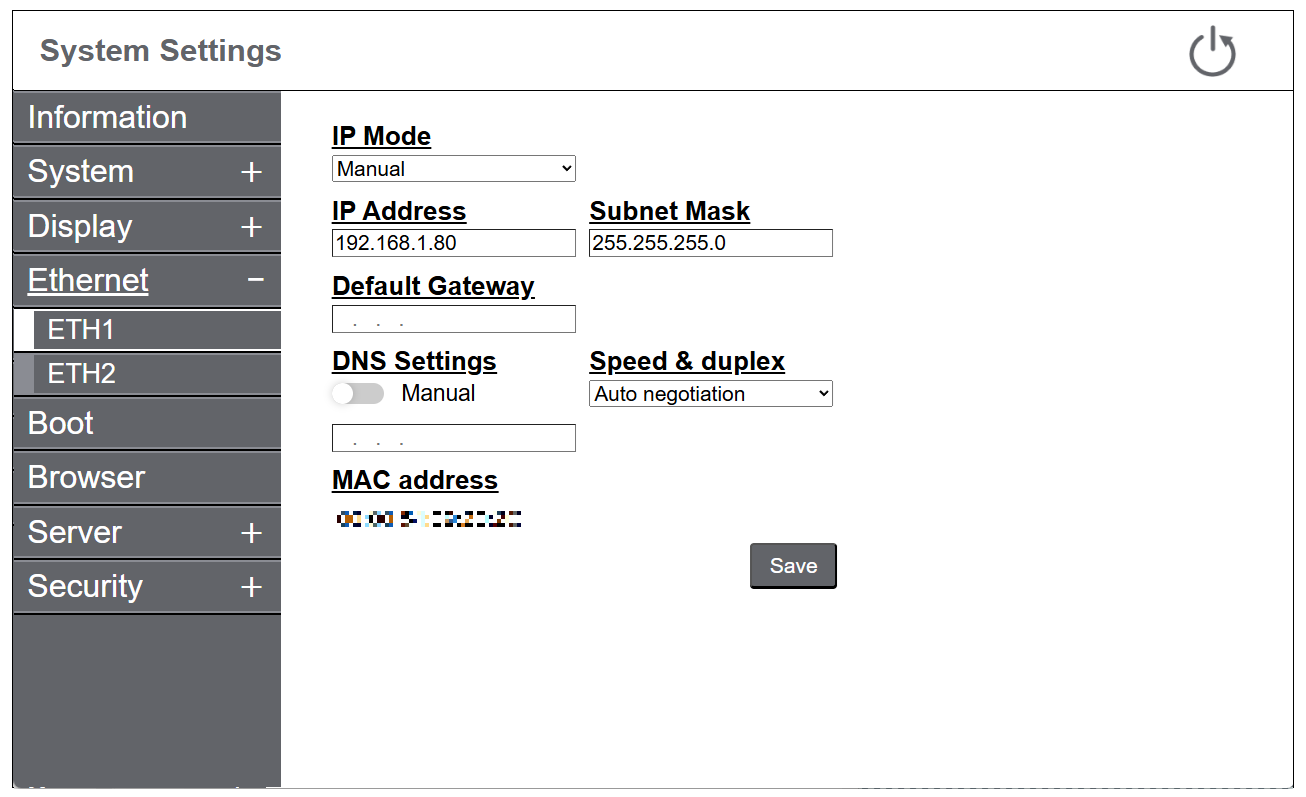Open the Boot settings page
The height and width of the screenshot is (797, 1306).
61,423
